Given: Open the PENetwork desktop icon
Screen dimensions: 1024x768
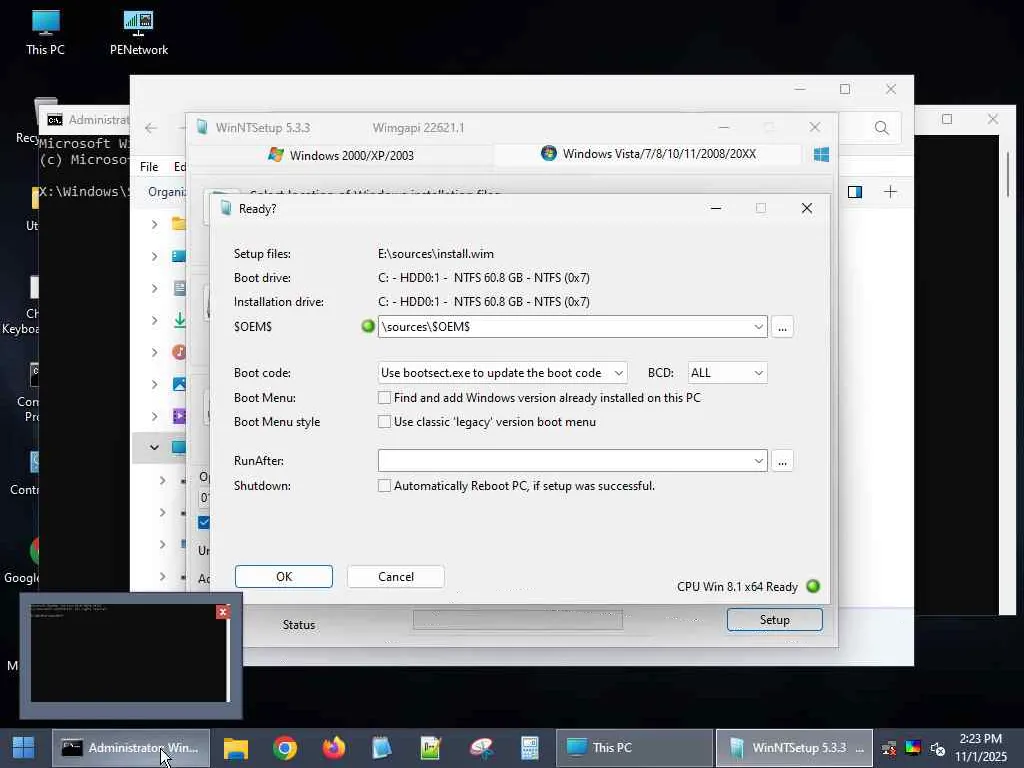Looking at the screenshot, I should [x=138, y=33].
